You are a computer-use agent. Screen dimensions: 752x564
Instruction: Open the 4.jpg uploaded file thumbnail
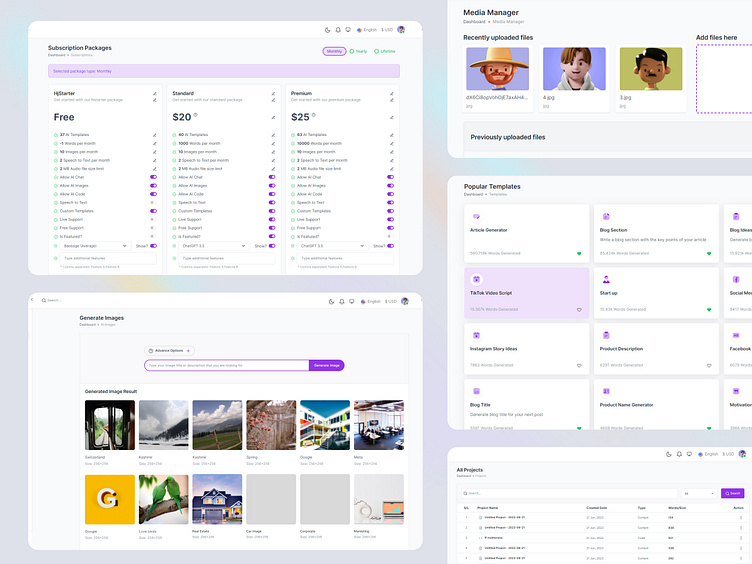574,69
